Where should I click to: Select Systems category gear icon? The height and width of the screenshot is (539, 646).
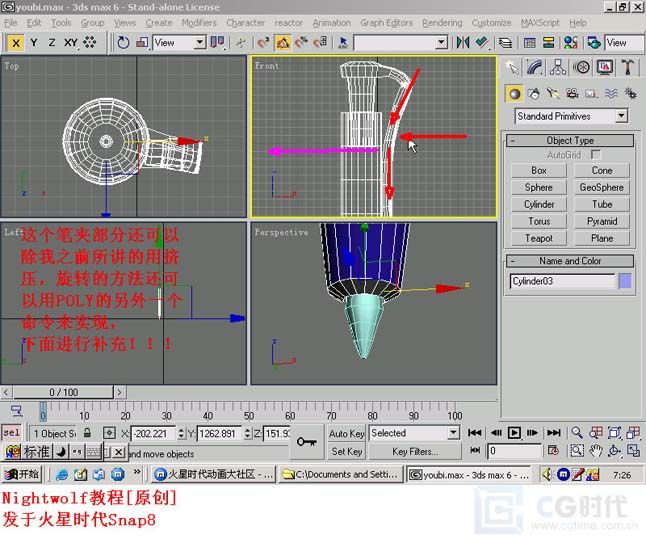[630, 94]
